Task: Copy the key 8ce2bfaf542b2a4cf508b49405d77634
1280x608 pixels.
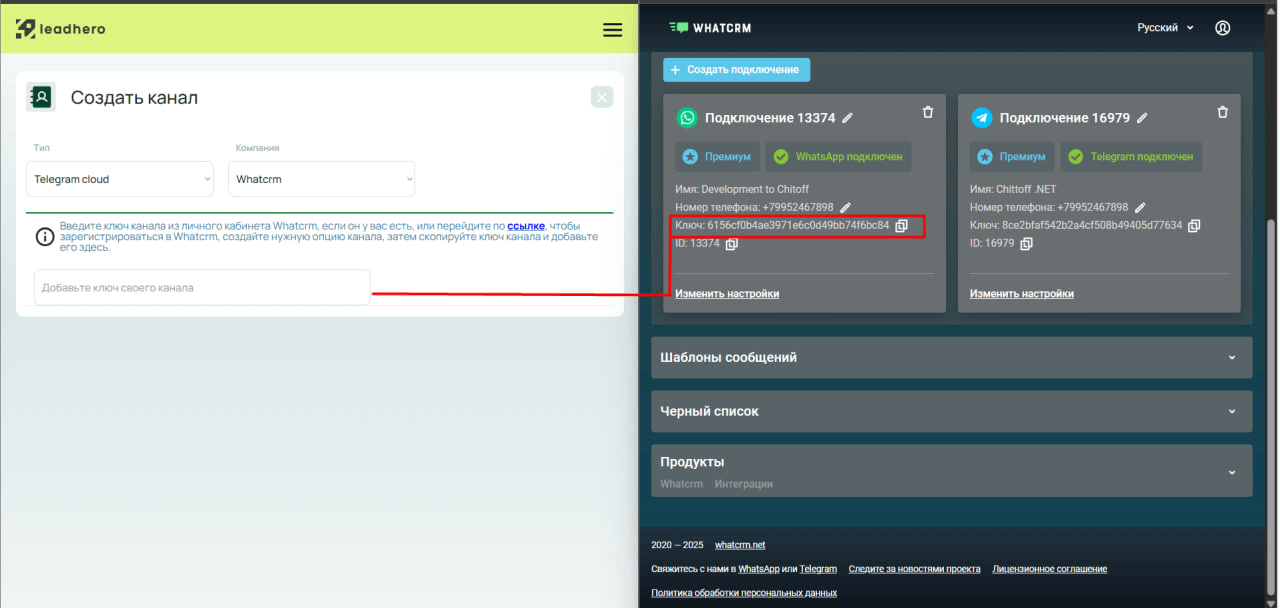Action: [x=1194, y=226]
